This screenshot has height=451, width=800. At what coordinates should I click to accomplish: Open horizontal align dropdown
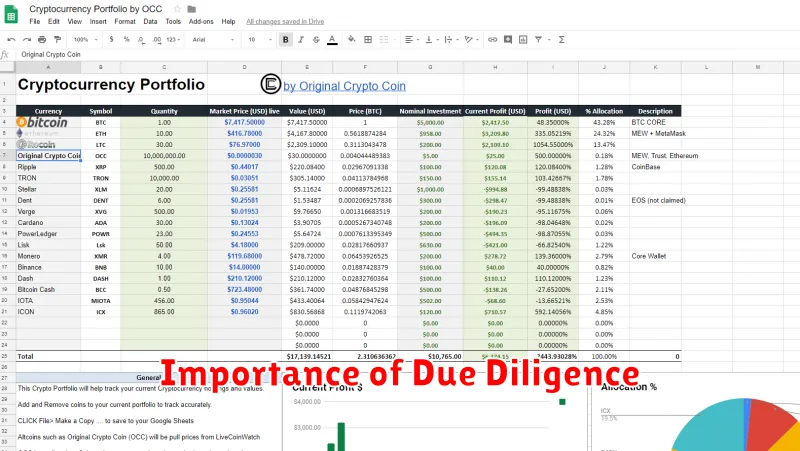[412, 39]
